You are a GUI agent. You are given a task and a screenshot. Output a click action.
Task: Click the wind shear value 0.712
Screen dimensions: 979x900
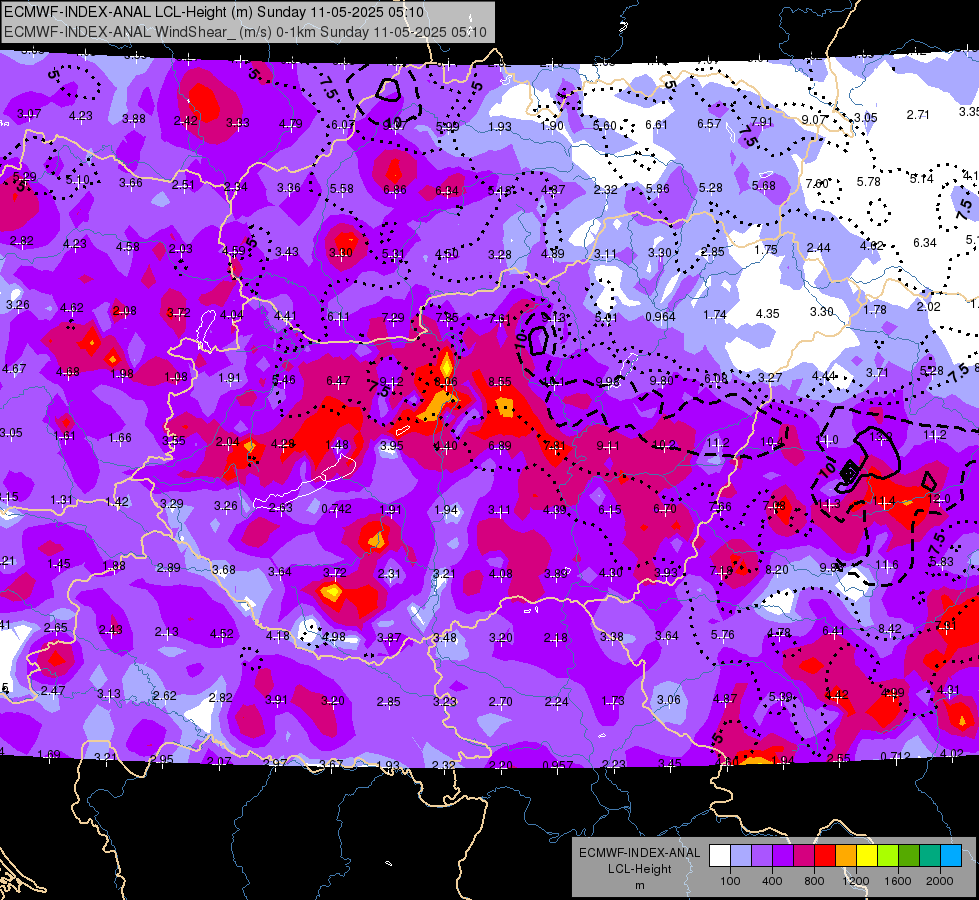895,757
